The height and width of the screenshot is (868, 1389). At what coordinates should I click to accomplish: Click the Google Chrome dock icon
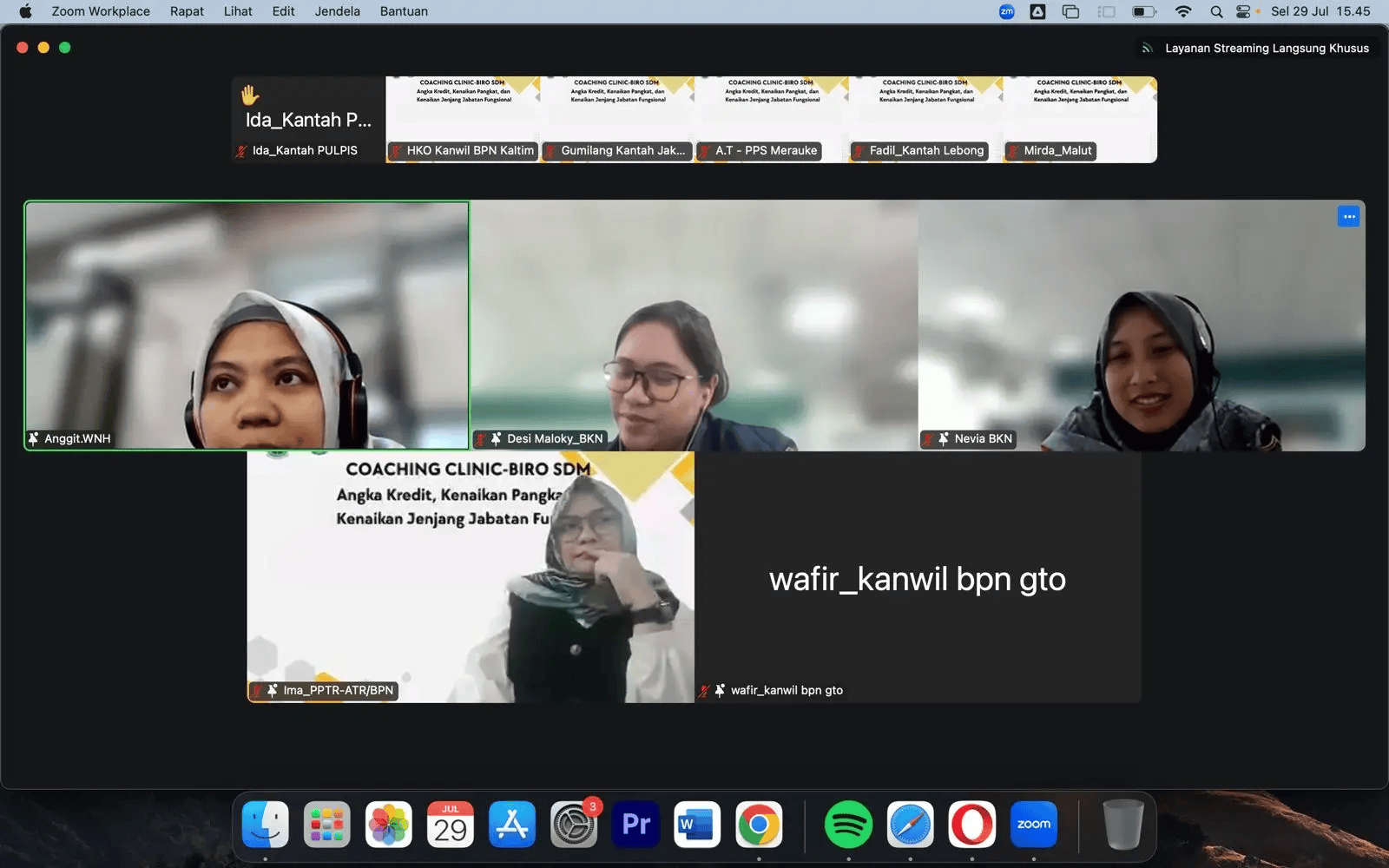[759, 825]
